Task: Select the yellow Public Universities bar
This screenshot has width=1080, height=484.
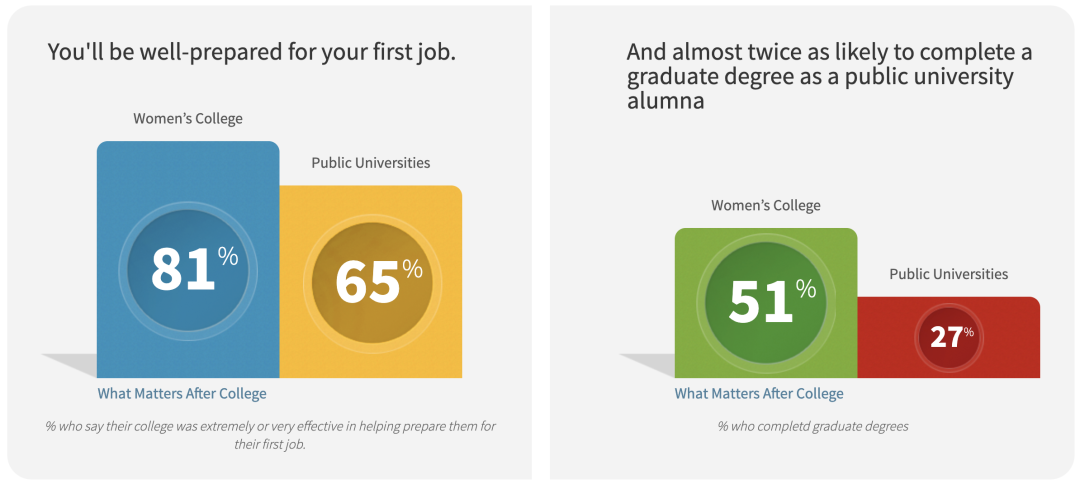Action: pyautogui.click(x=371, y=282)
